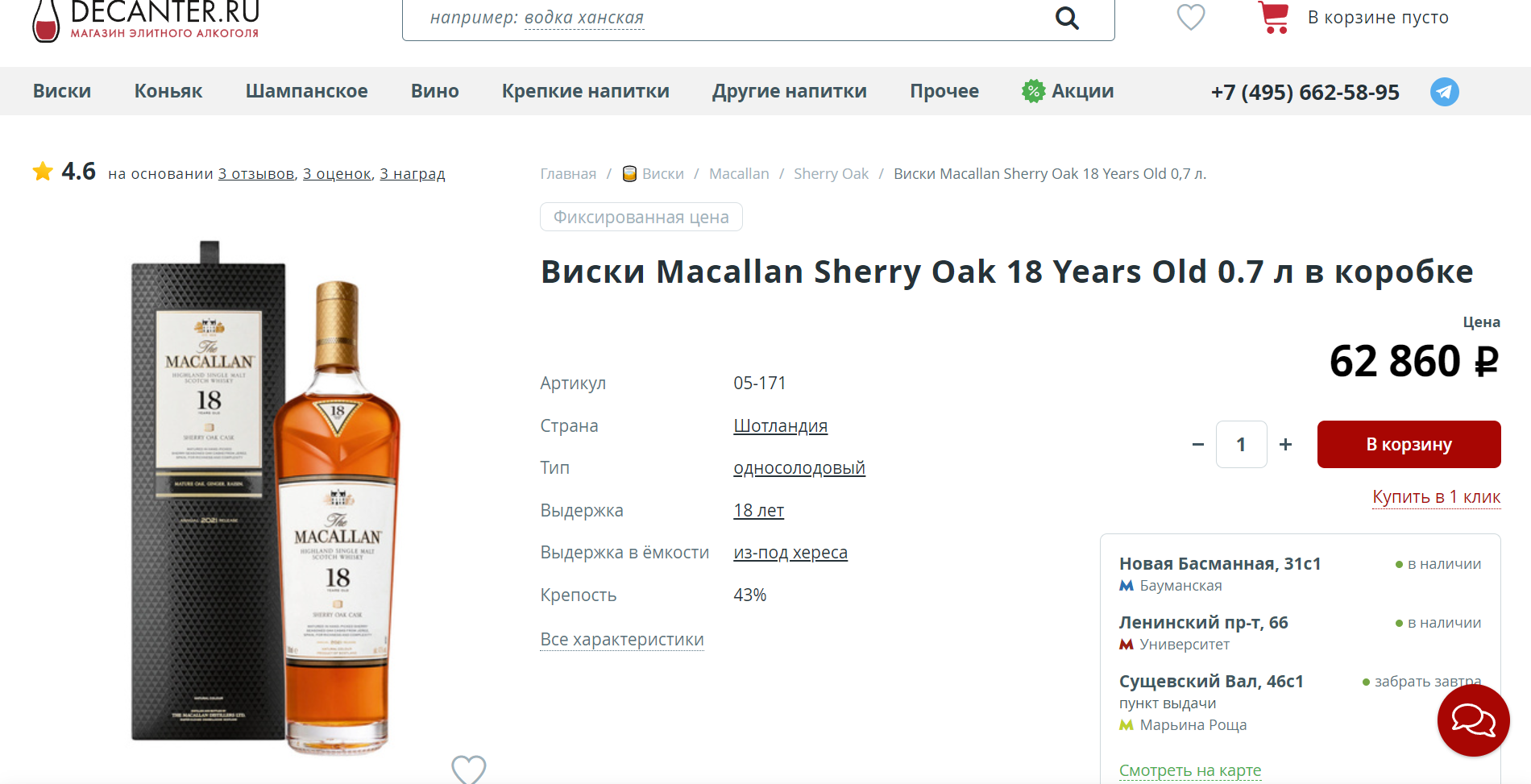This screenshot has height=784, width=1531.
Task: Click the Шотландия country link
Action: coord(780,426)
